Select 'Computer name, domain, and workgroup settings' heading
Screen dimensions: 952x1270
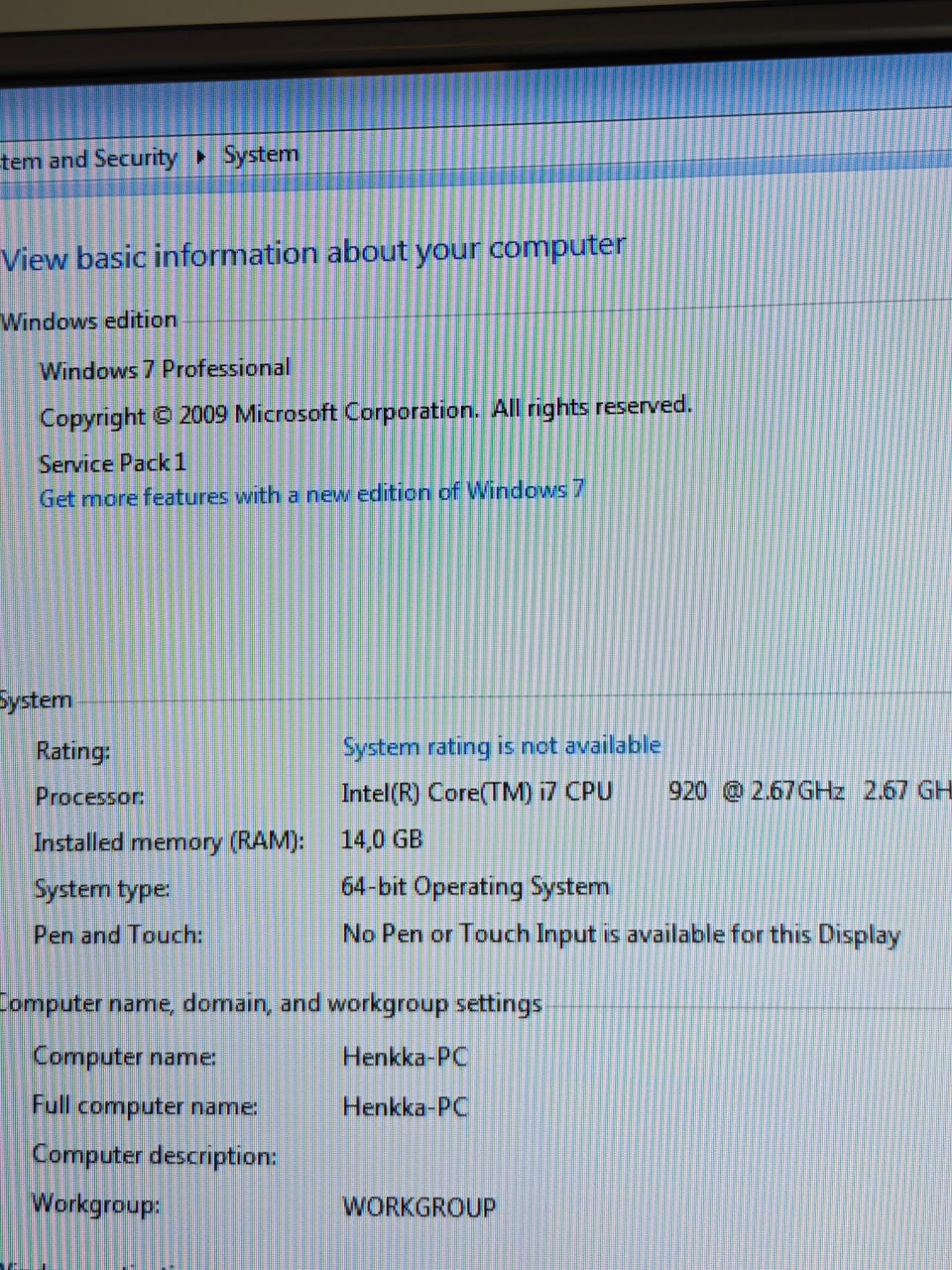point(271,1002)
